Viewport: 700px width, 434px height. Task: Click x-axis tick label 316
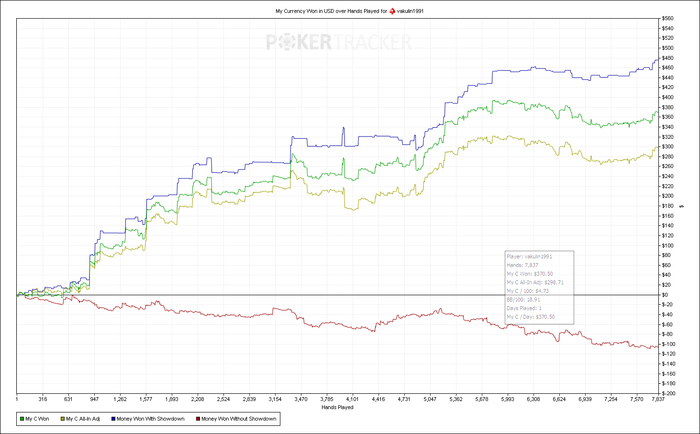click(x=42, y=399)
